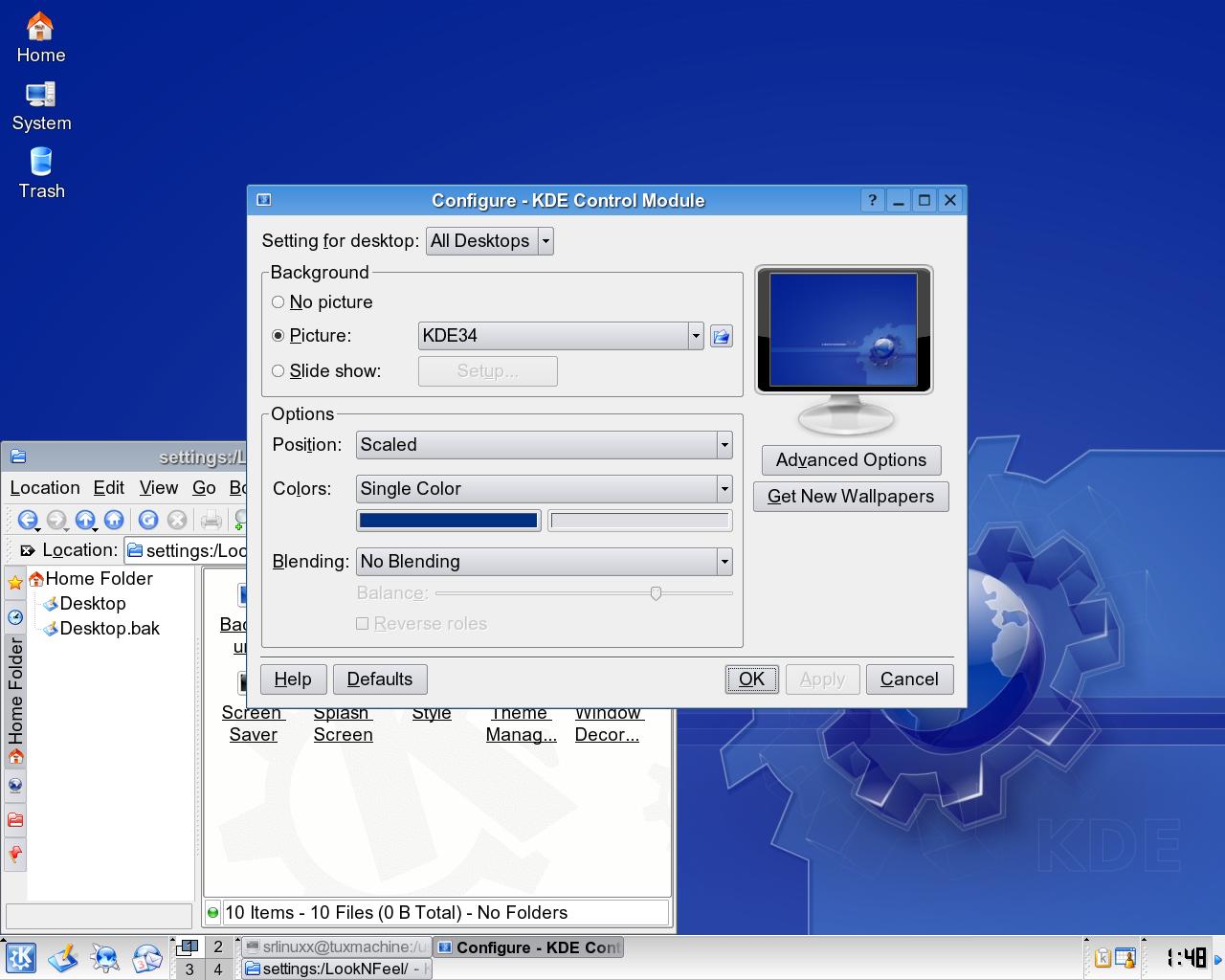Open the KDE K menu
Image resolution: width=1225 pixels, height=980 pixels.
pos(20,957)
